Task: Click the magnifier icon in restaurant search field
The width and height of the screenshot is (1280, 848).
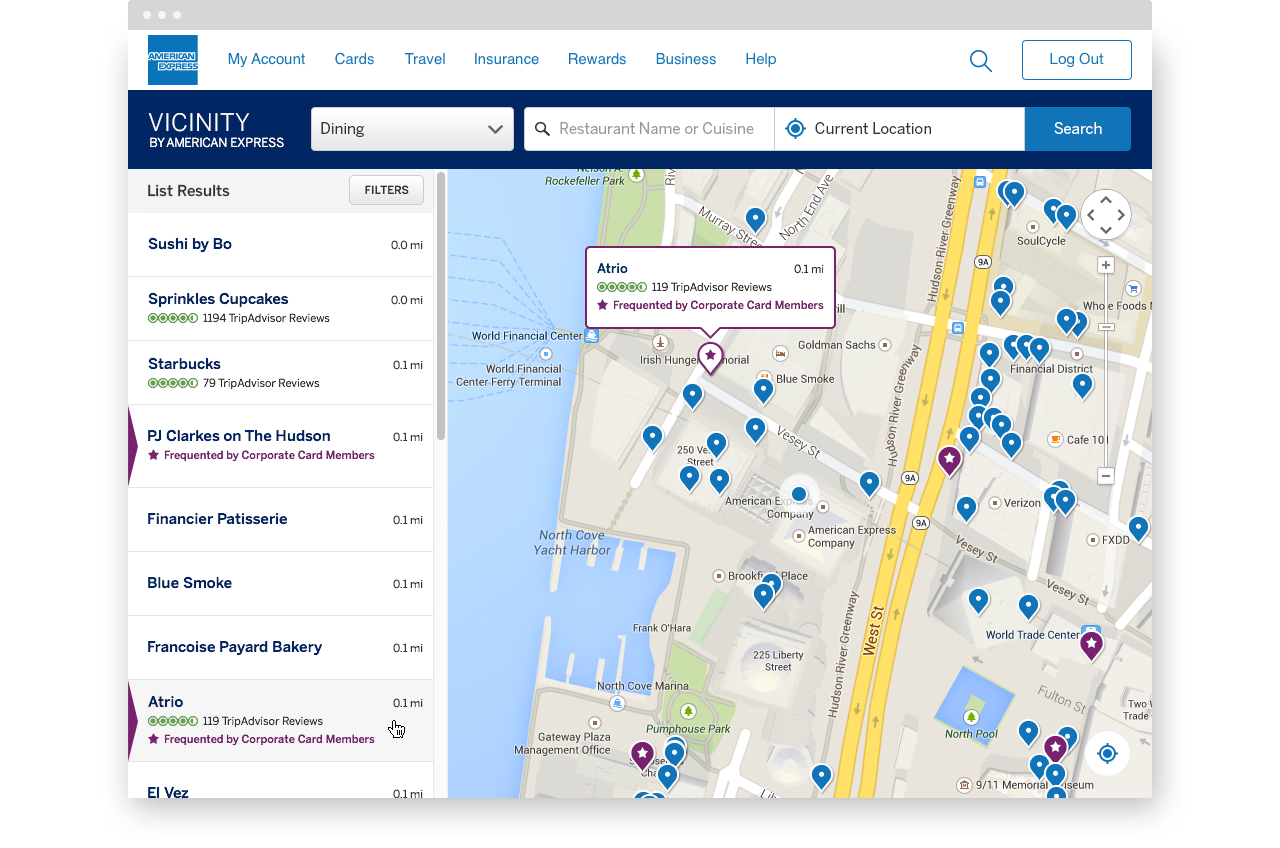Action: pyautogui.click(x=543, y=129)
